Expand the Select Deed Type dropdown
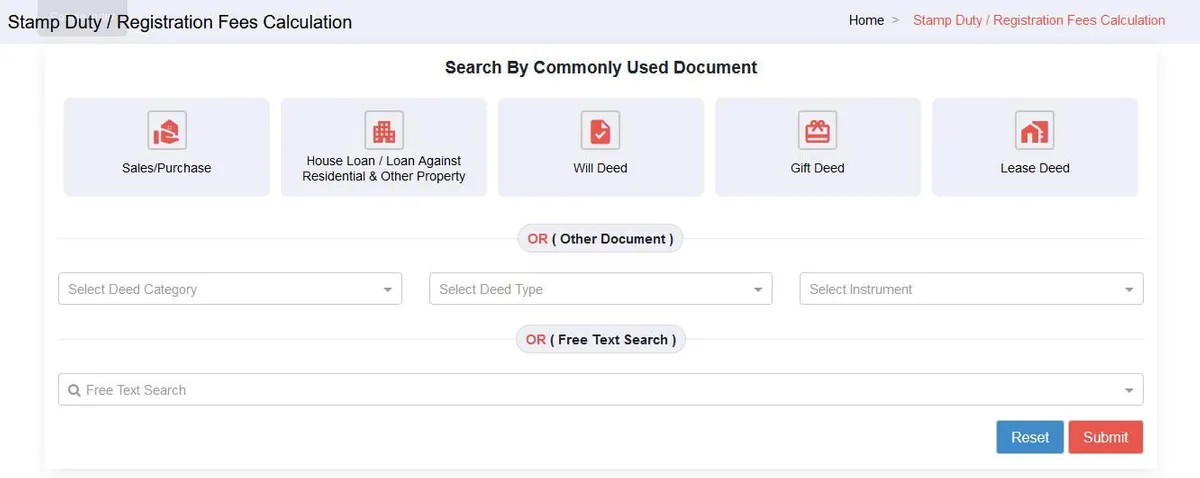The width and height of the screenshot is (1200, 478). tap(600, 289)
